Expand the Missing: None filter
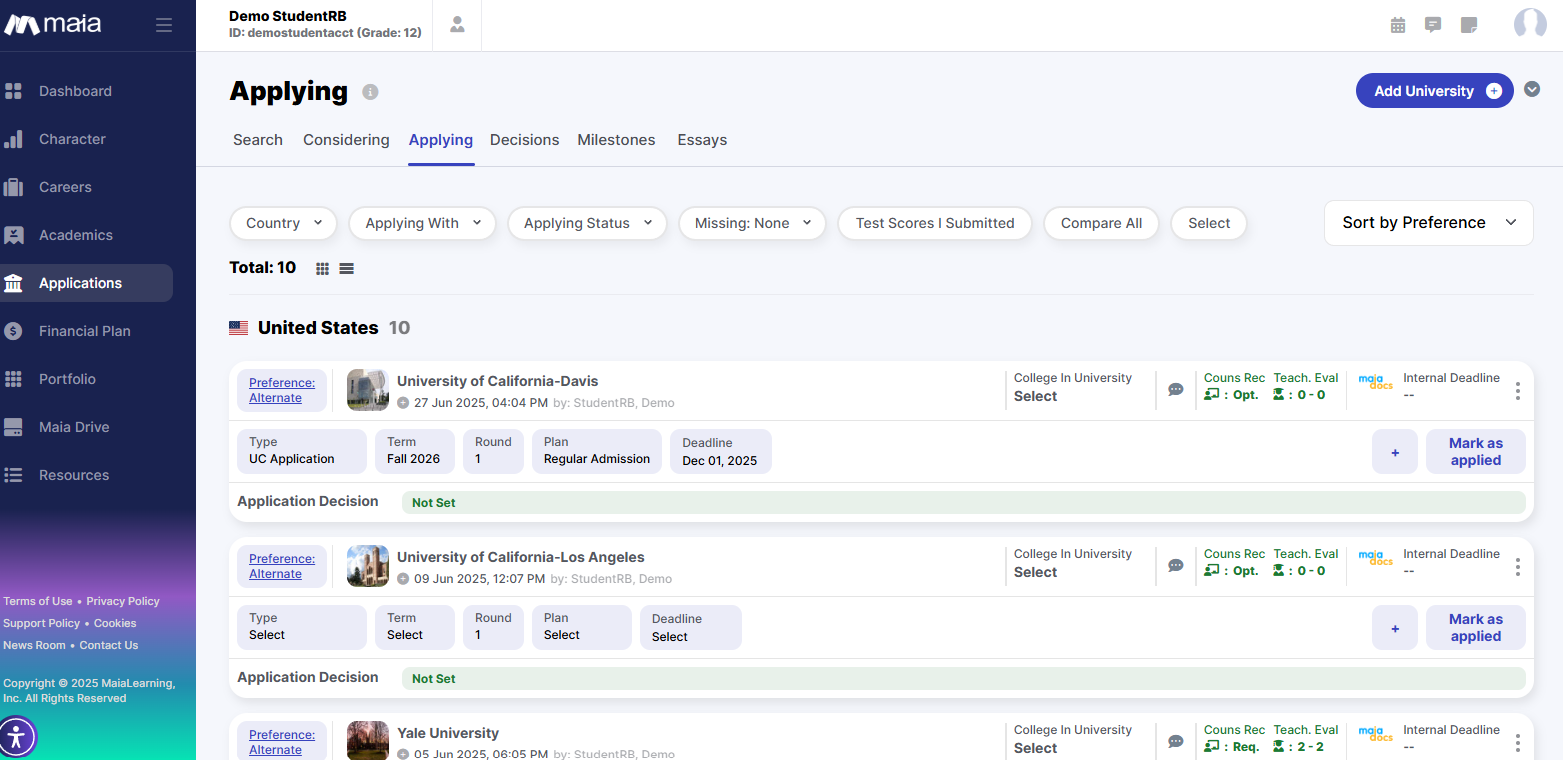The image size is (1563, 760). click(752, 223)
